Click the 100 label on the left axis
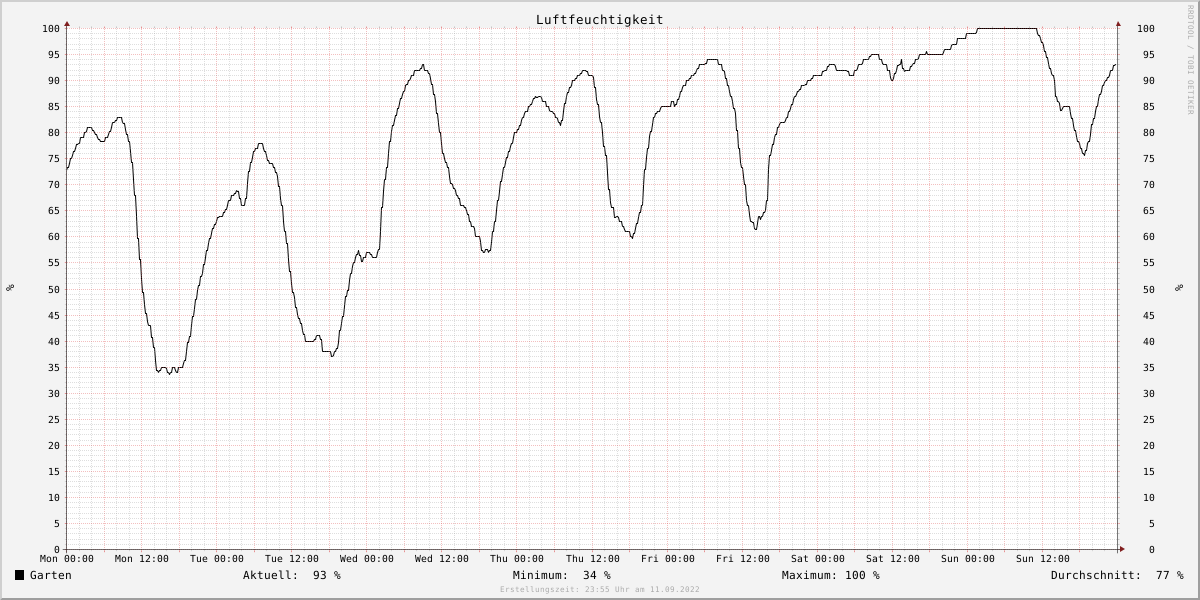Viewport: 1200px width, 600px height. [x=51, y=28]
